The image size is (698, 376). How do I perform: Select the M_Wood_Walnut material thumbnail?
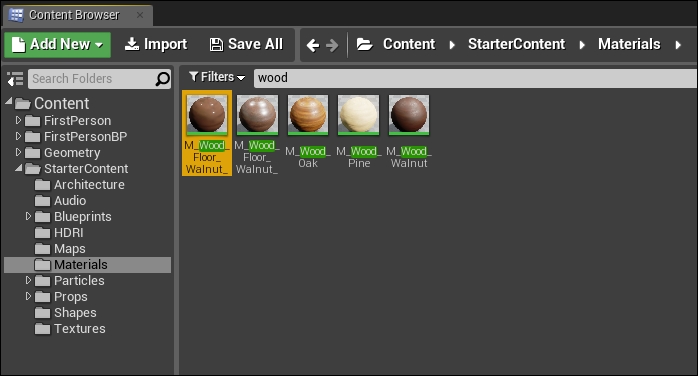pos(409,115)
